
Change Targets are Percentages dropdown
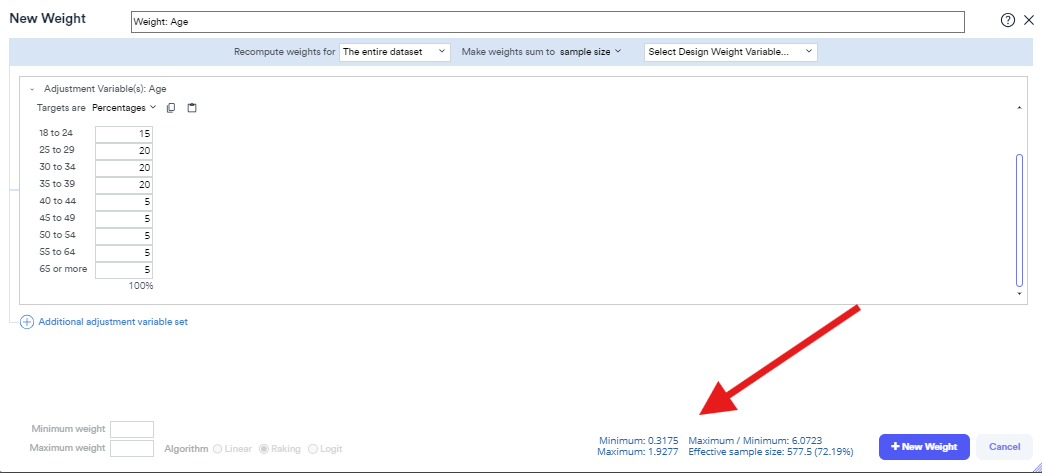[x=124, y=107]
